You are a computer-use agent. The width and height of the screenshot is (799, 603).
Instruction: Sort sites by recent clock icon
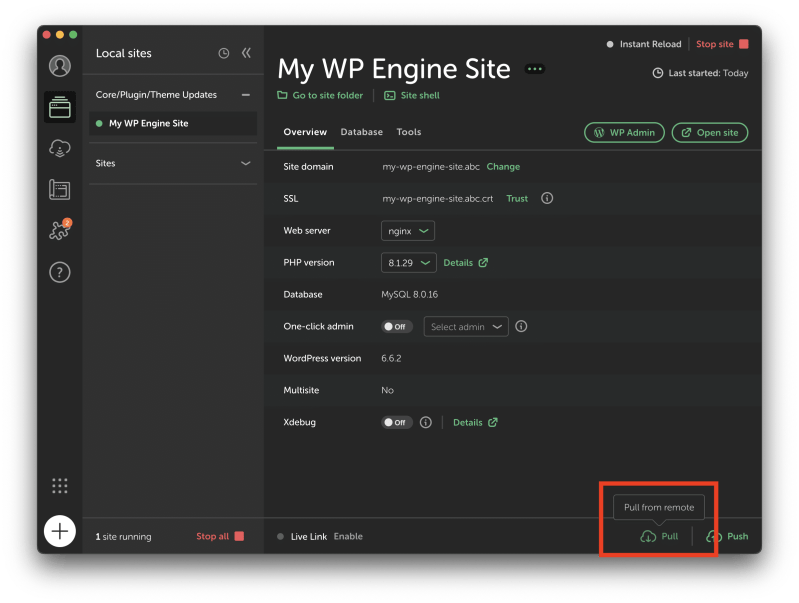click(x=224, y=53)
